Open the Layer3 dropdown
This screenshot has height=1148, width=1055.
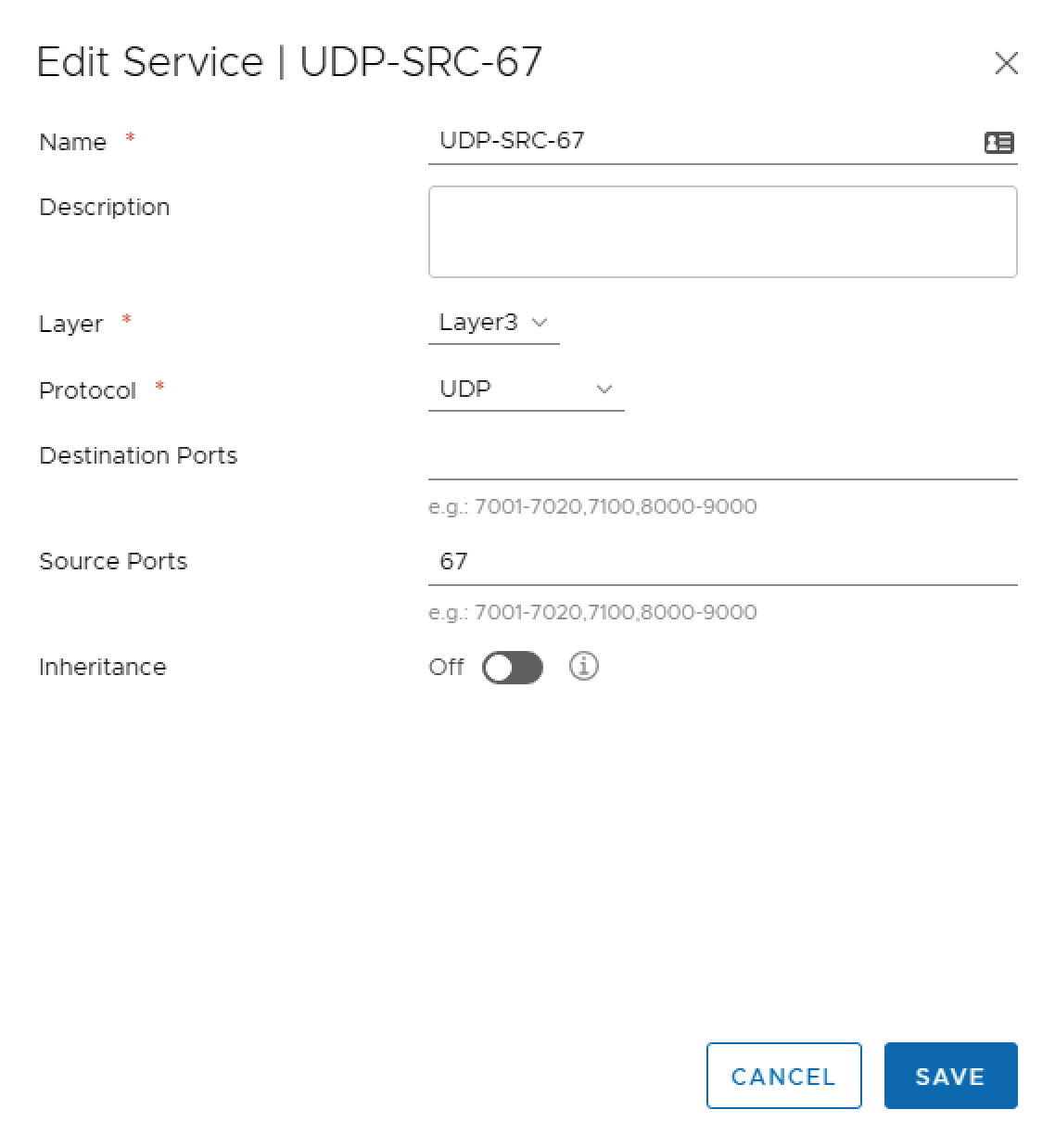(493, 323)
